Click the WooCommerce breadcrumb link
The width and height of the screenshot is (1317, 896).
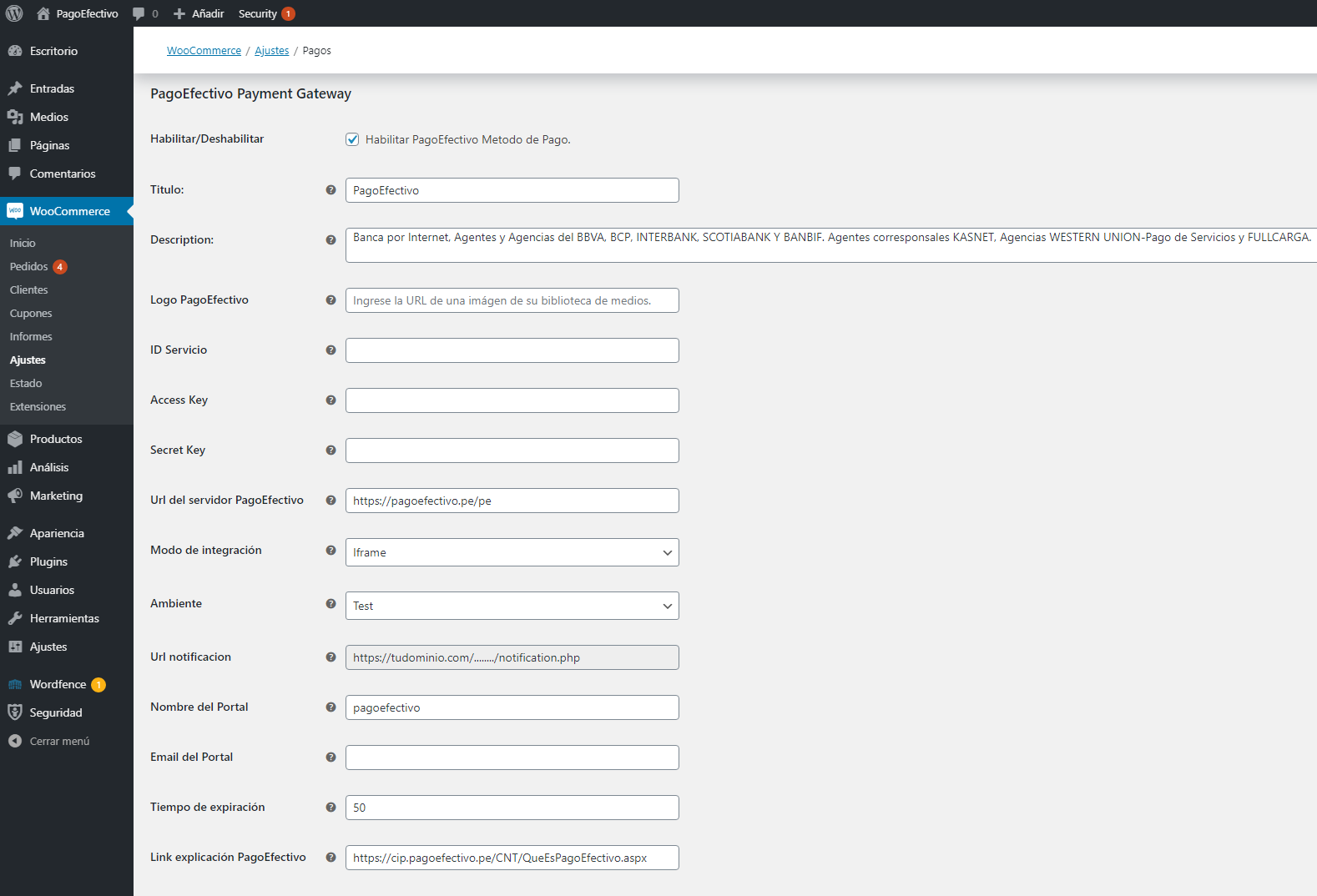pyautogui.click(x=204, y=51)
